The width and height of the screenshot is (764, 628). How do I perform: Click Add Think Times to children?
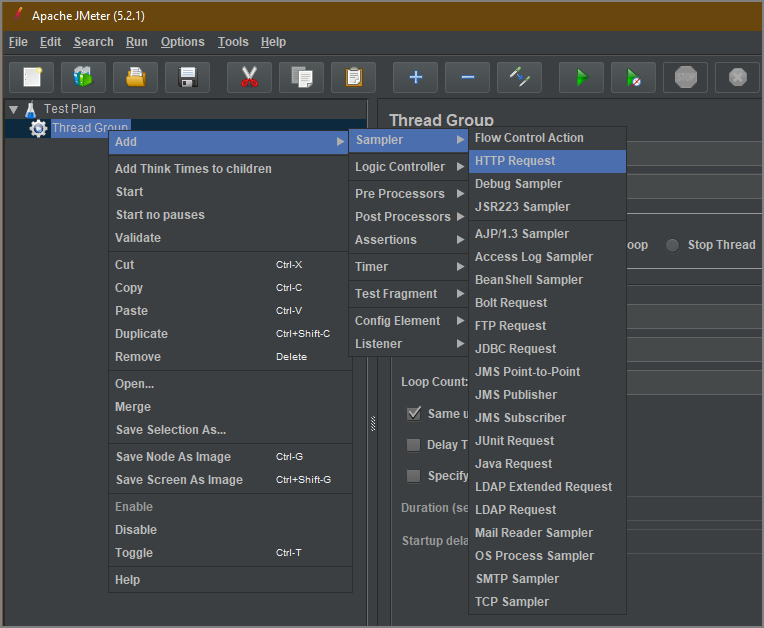click(230, 169)
